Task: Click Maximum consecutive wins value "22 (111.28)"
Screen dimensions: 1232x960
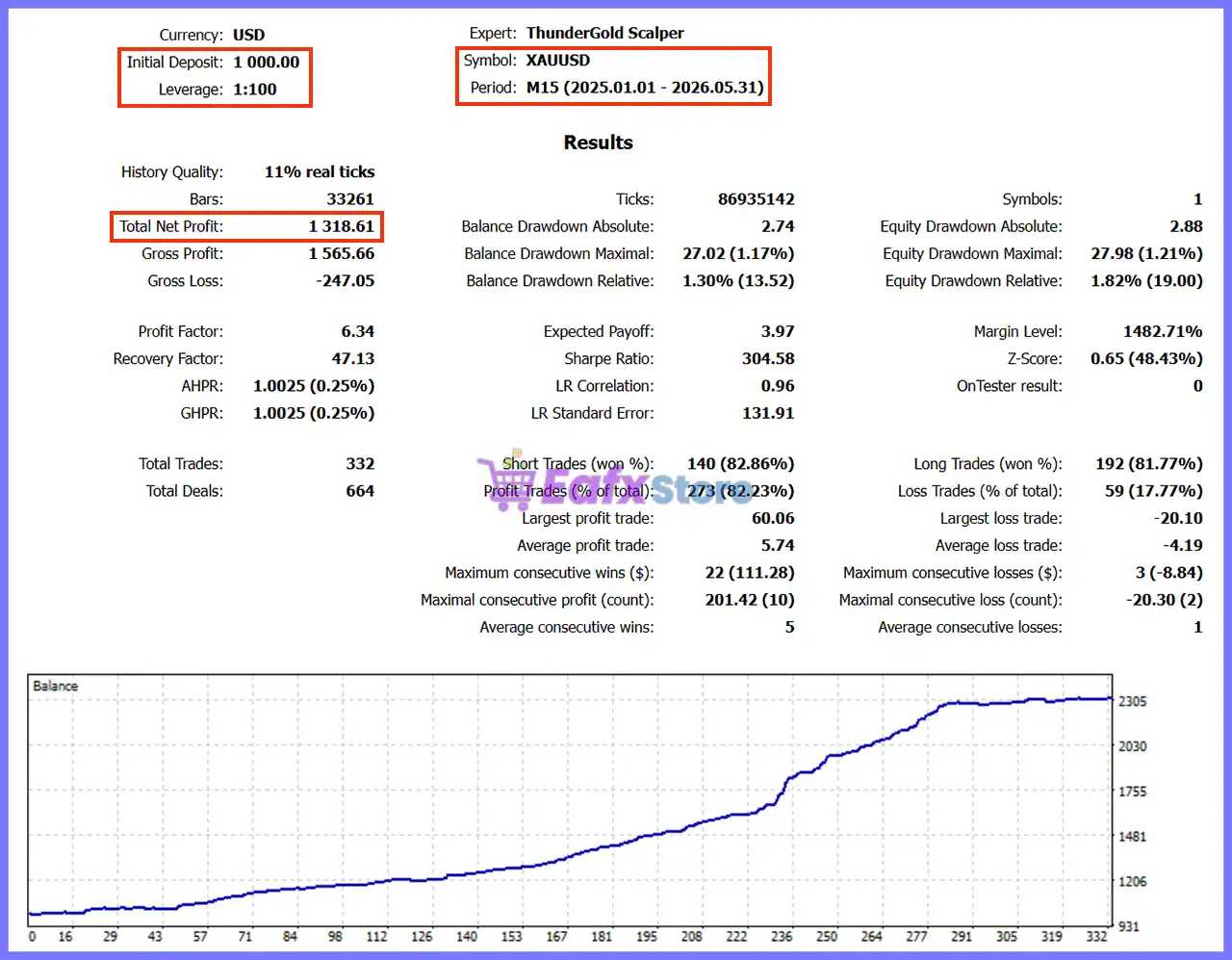Action: [750, 573]
